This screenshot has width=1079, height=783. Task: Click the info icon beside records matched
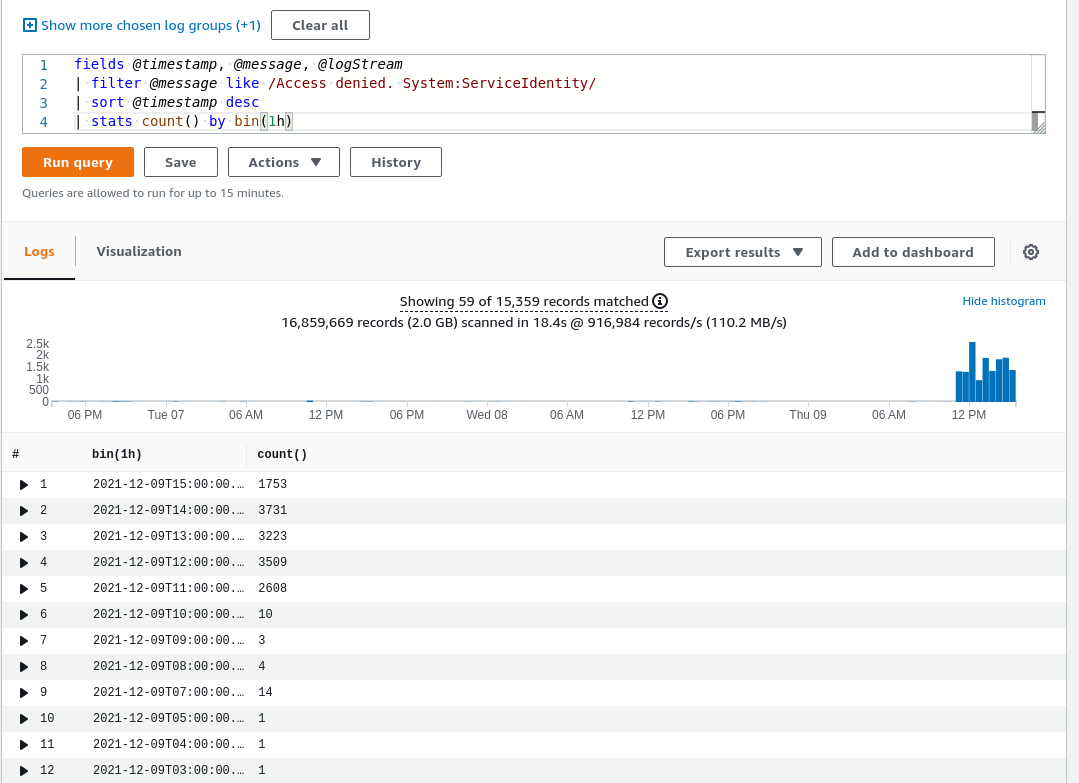[x=661, y=301]
